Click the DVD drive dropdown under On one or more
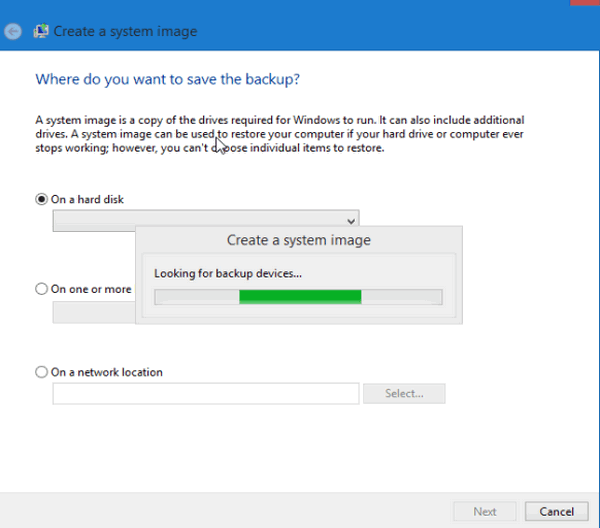This screenshot has height=528, width=600. pyautogui.click(x=94, y=312)
